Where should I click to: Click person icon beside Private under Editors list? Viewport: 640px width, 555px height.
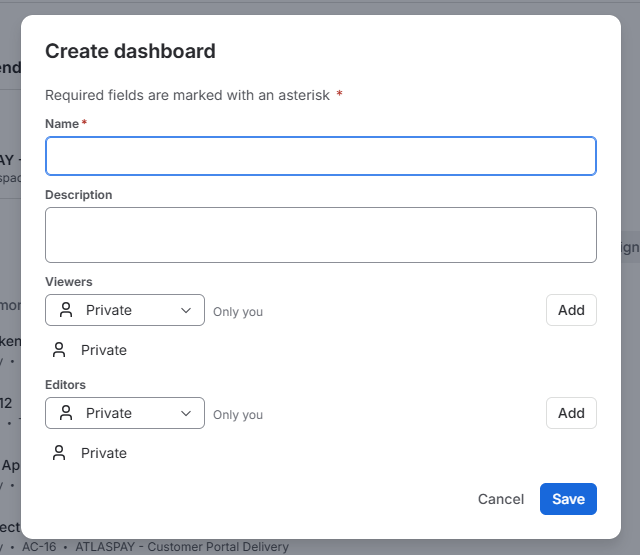[59, 453]
